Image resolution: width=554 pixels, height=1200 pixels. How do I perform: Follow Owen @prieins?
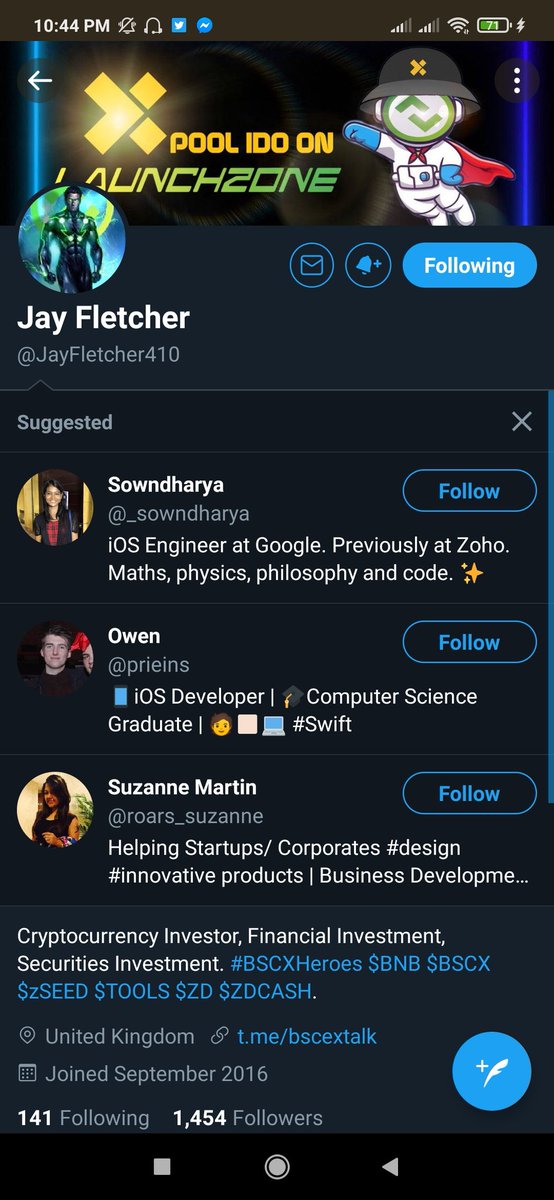click(469, 642)
